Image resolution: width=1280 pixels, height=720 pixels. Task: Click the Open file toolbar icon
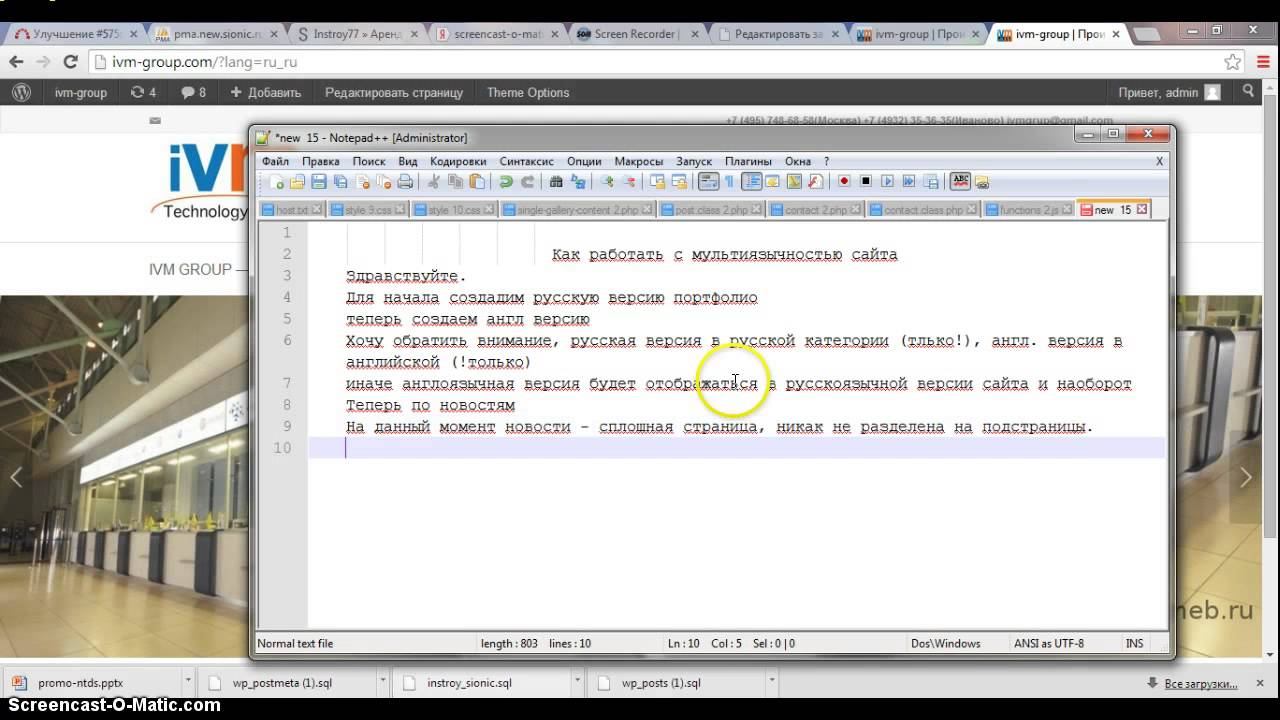pos(297,182)
